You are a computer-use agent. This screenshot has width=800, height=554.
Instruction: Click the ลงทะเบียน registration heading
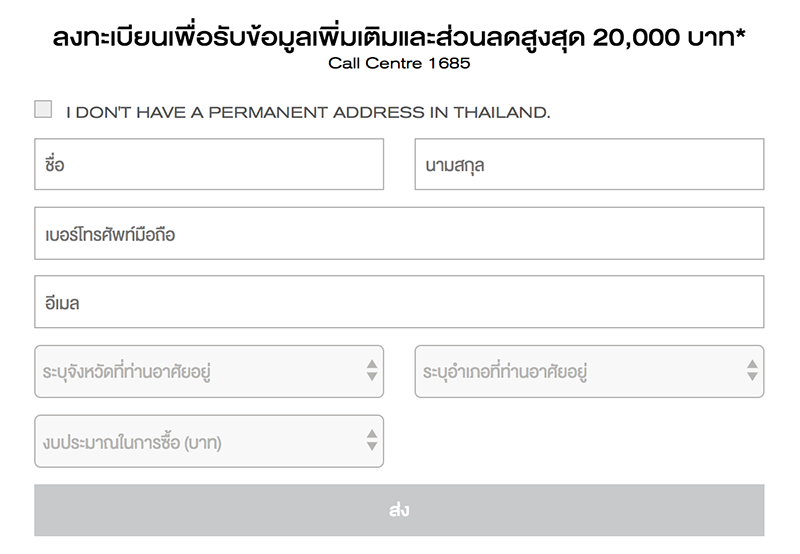coord(110,38)
